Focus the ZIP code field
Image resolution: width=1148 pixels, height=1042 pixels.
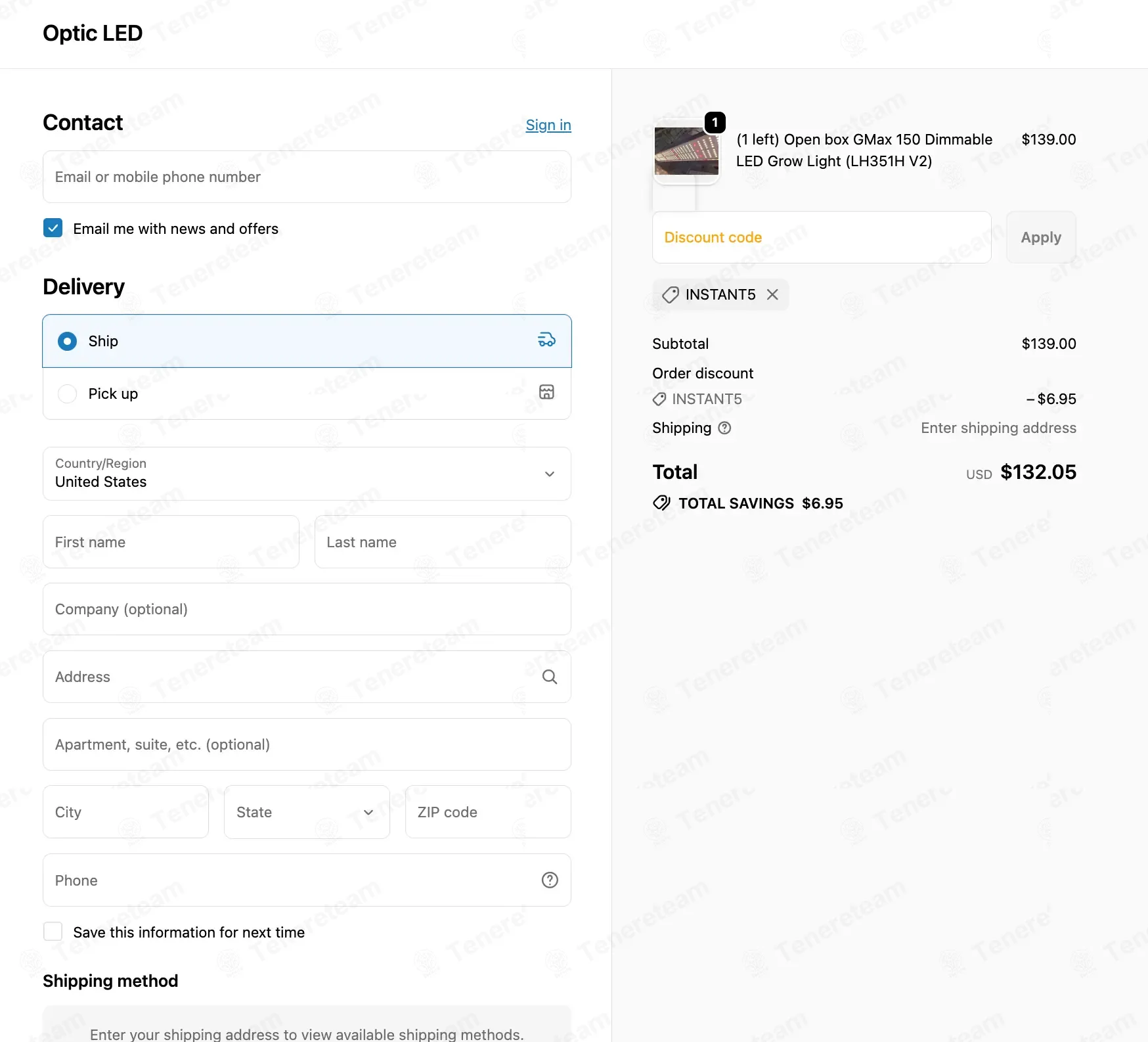pos(488,812)
